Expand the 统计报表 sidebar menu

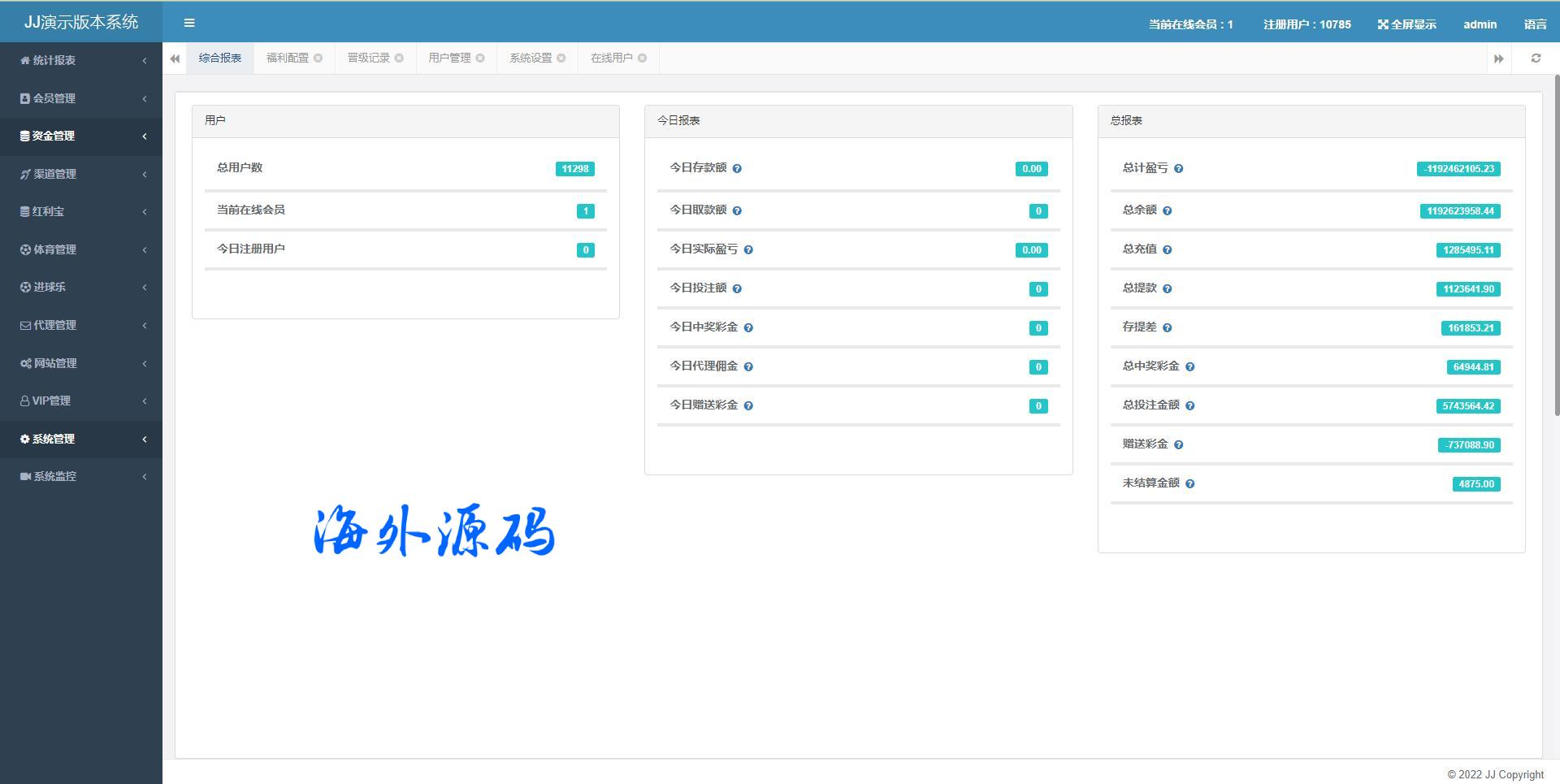coord(81,60)
